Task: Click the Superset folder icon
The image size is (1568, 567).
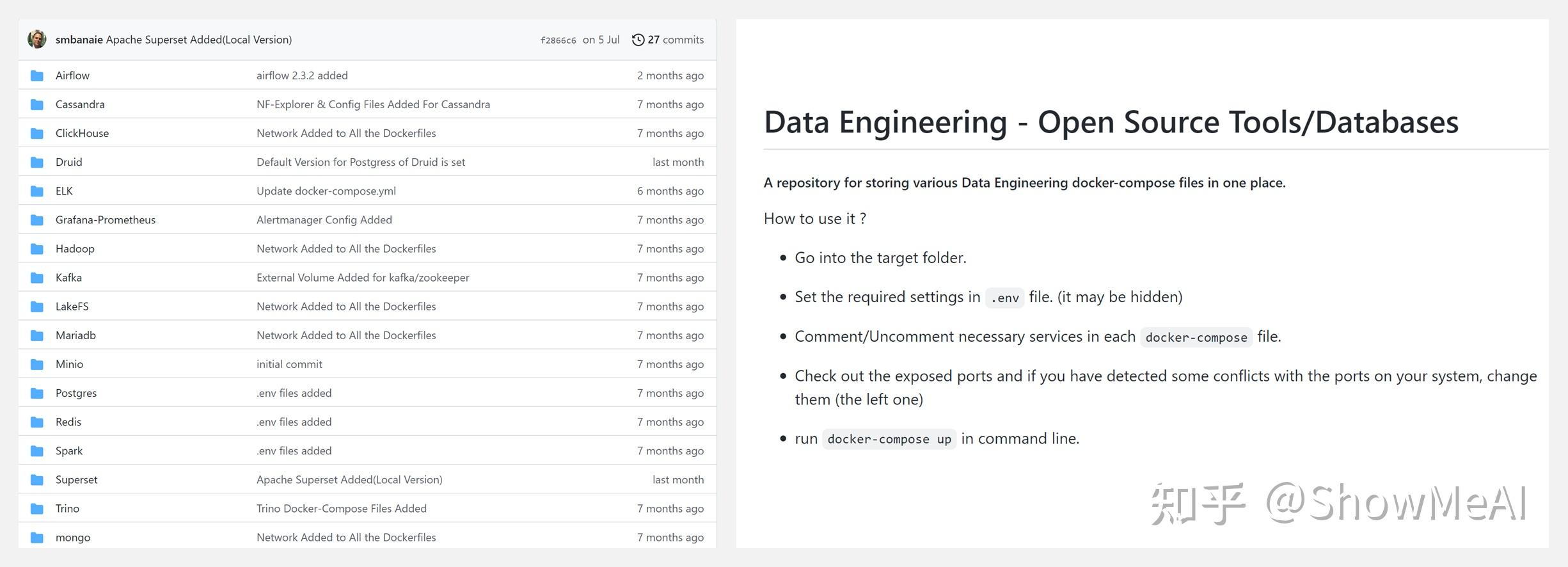Action: coord(37,480)
